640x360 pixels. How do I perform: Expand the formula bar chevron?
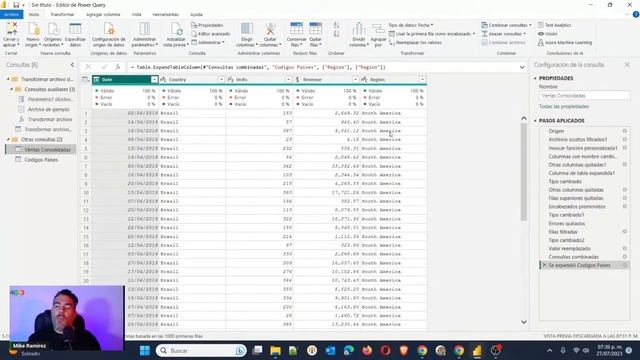pos(522,67)
